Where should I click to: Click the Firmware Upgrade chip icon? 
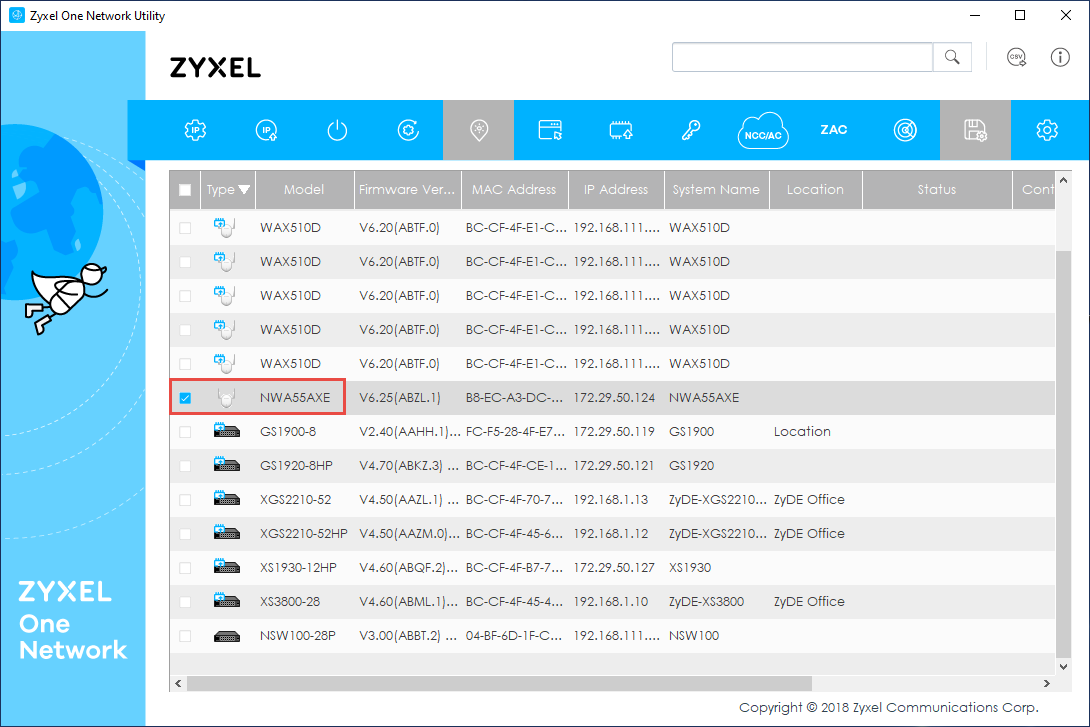621,130
